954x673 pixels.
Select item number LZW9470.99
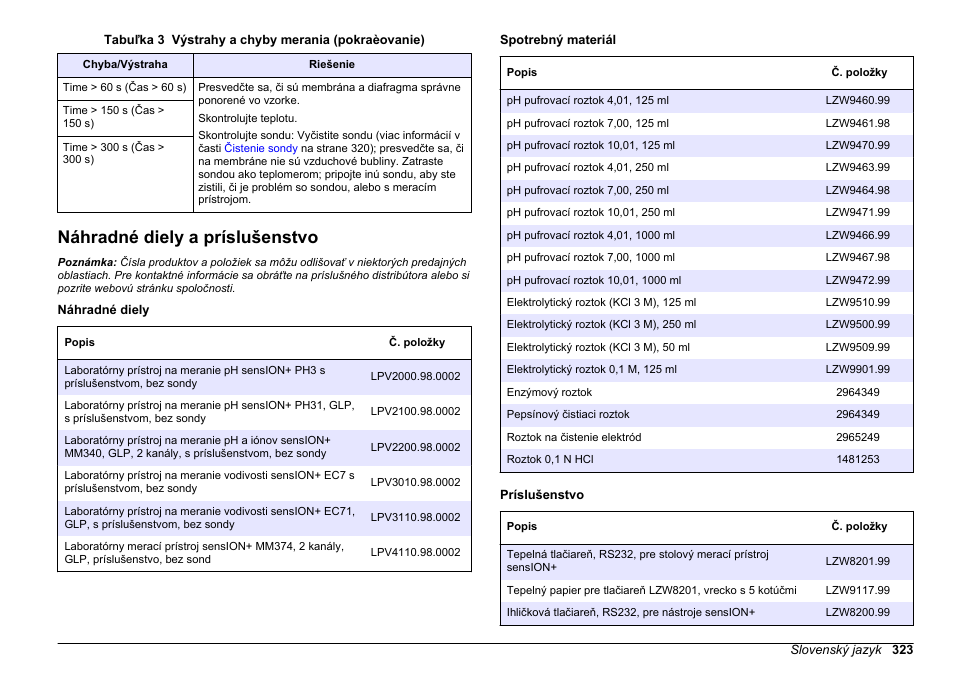[858, 145]
